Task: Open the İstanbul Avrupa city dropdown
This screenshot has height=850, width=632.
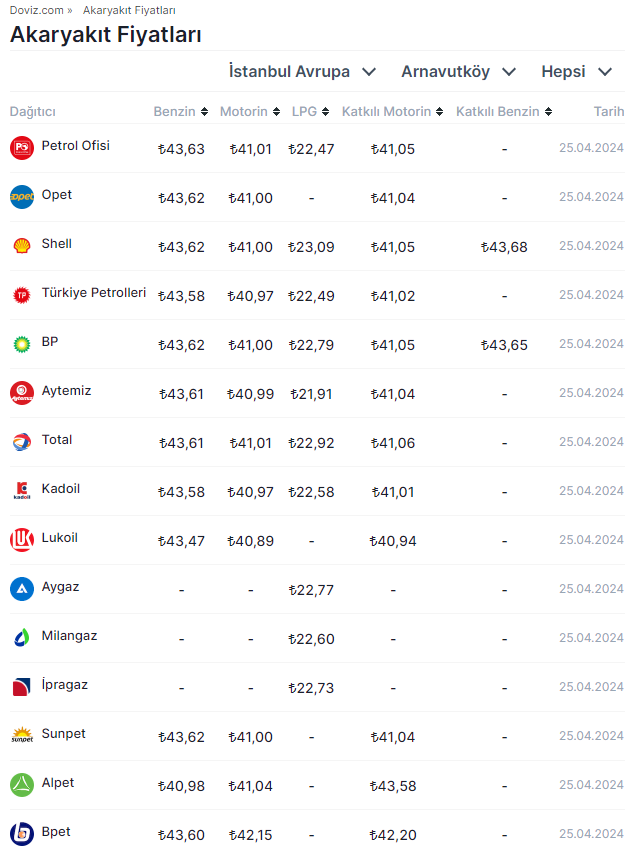Action: pos(302,72)
